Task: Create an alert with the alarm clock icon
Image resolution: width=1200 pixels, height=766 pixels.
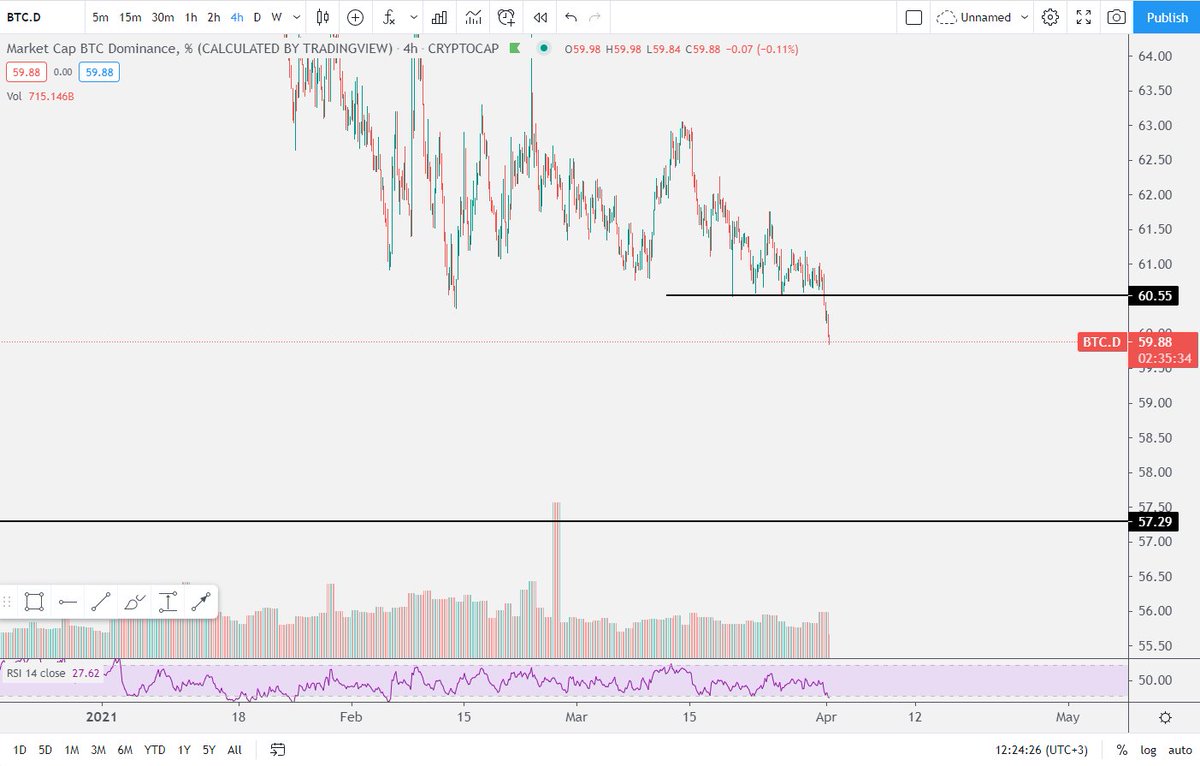Action: 507,17
